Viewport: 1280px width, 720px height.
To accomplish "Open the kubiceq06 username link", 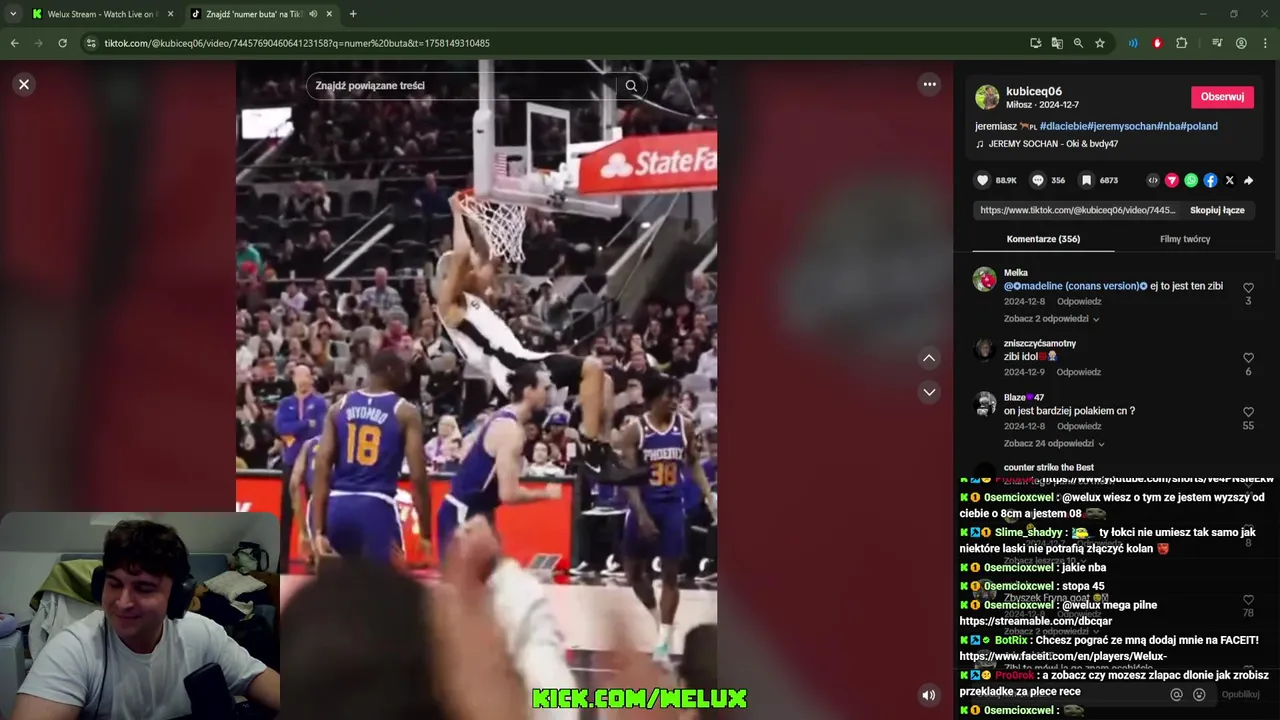I will [1034, 91].
